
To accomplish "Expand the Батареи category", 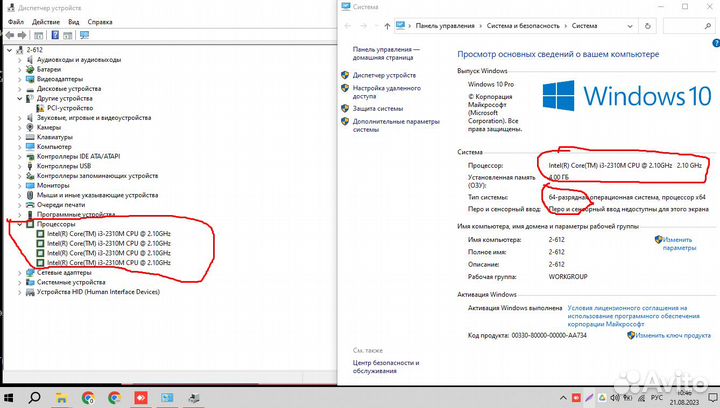I will (20, 69).
